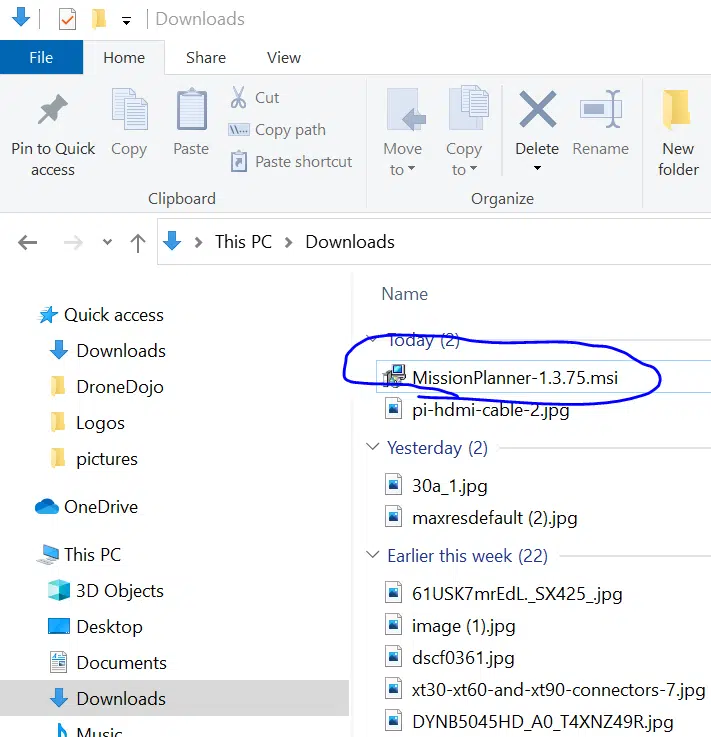The image size is (711, 737).
Task: Click the Pin to Quick access icon
Action: pos(53,110)
